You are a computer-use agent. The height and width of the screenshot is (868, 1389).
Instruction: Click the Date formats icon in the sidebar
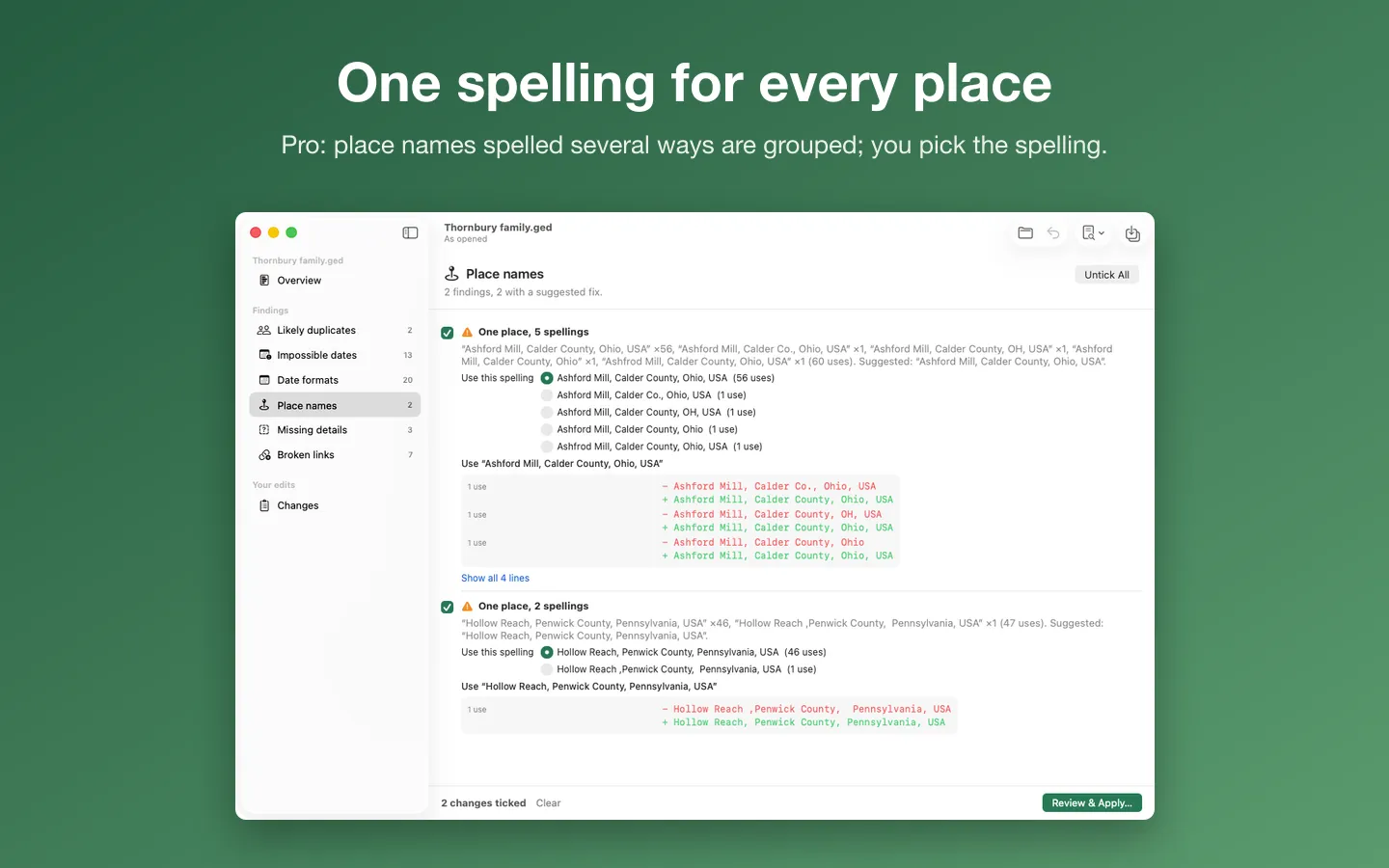(x=264, y=381)
